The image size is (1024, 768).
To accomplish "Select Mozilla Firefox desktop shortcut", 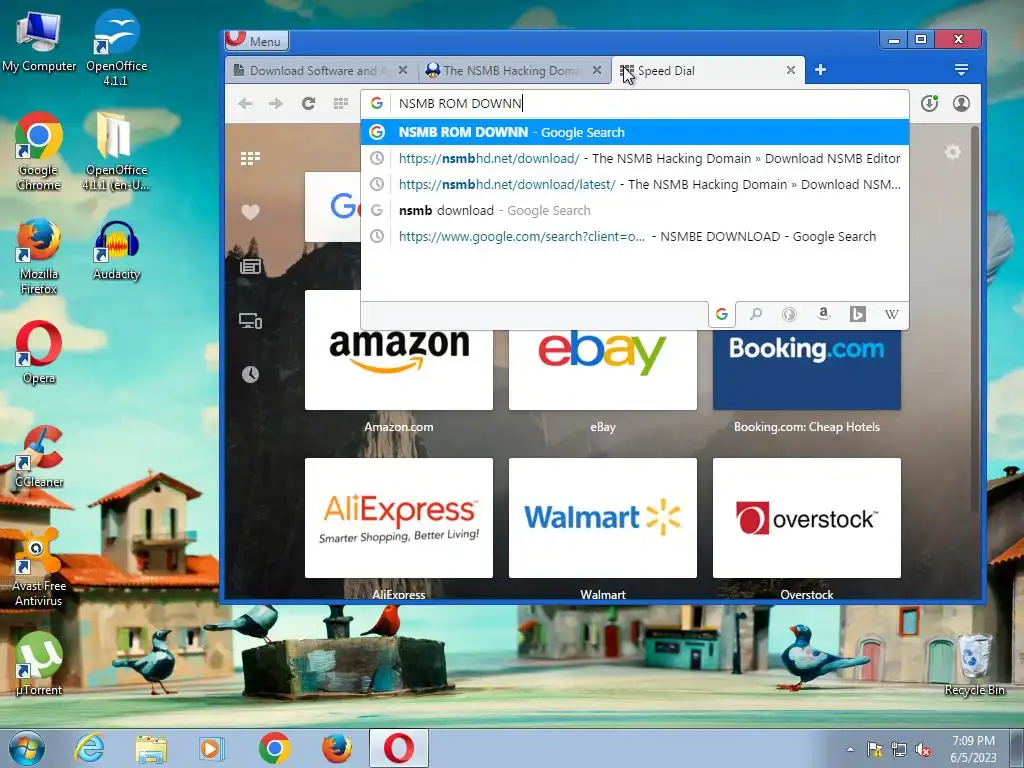I will [39, 256].
